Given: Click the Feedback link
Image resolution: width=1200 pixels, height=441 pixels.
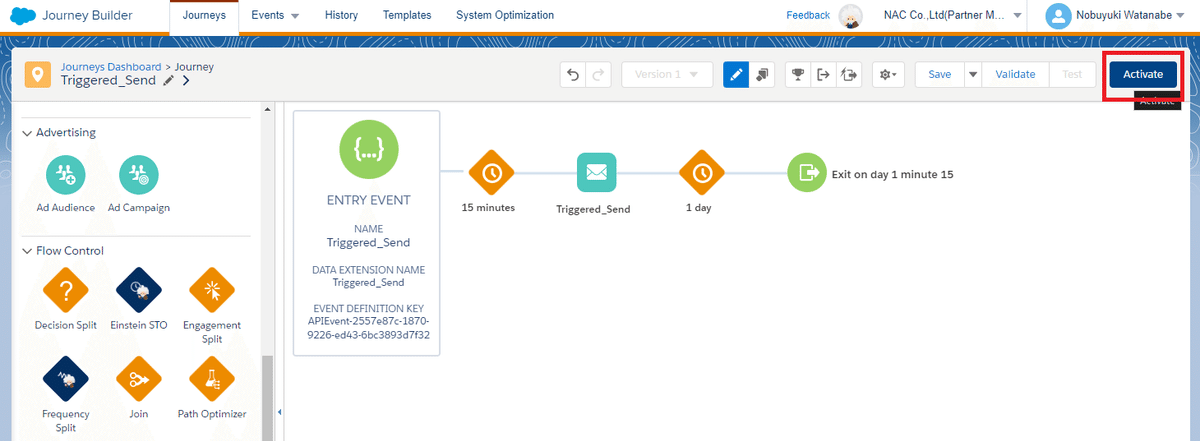Looking at the screenshot, I should pyautogui.click(x=808, y=15).
